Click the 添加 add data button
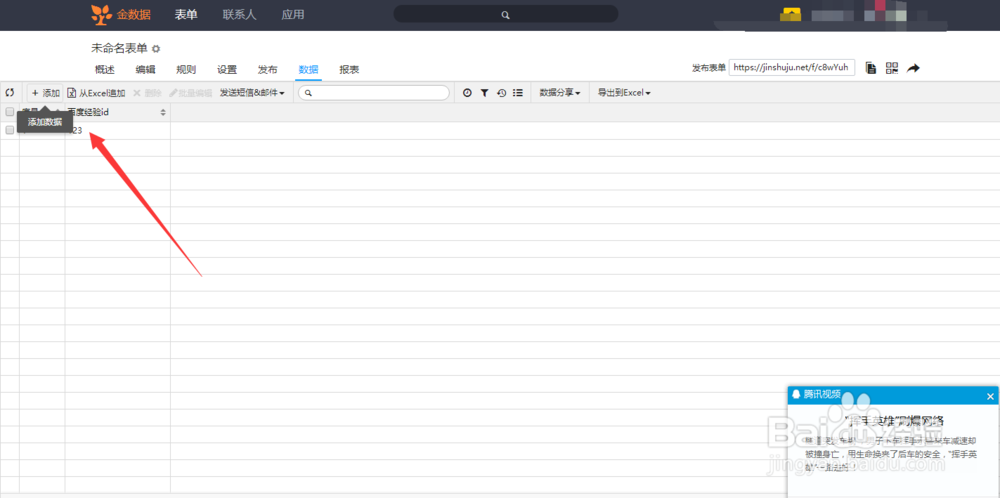Screen dimensions: 1000x498 pos(45,93)
